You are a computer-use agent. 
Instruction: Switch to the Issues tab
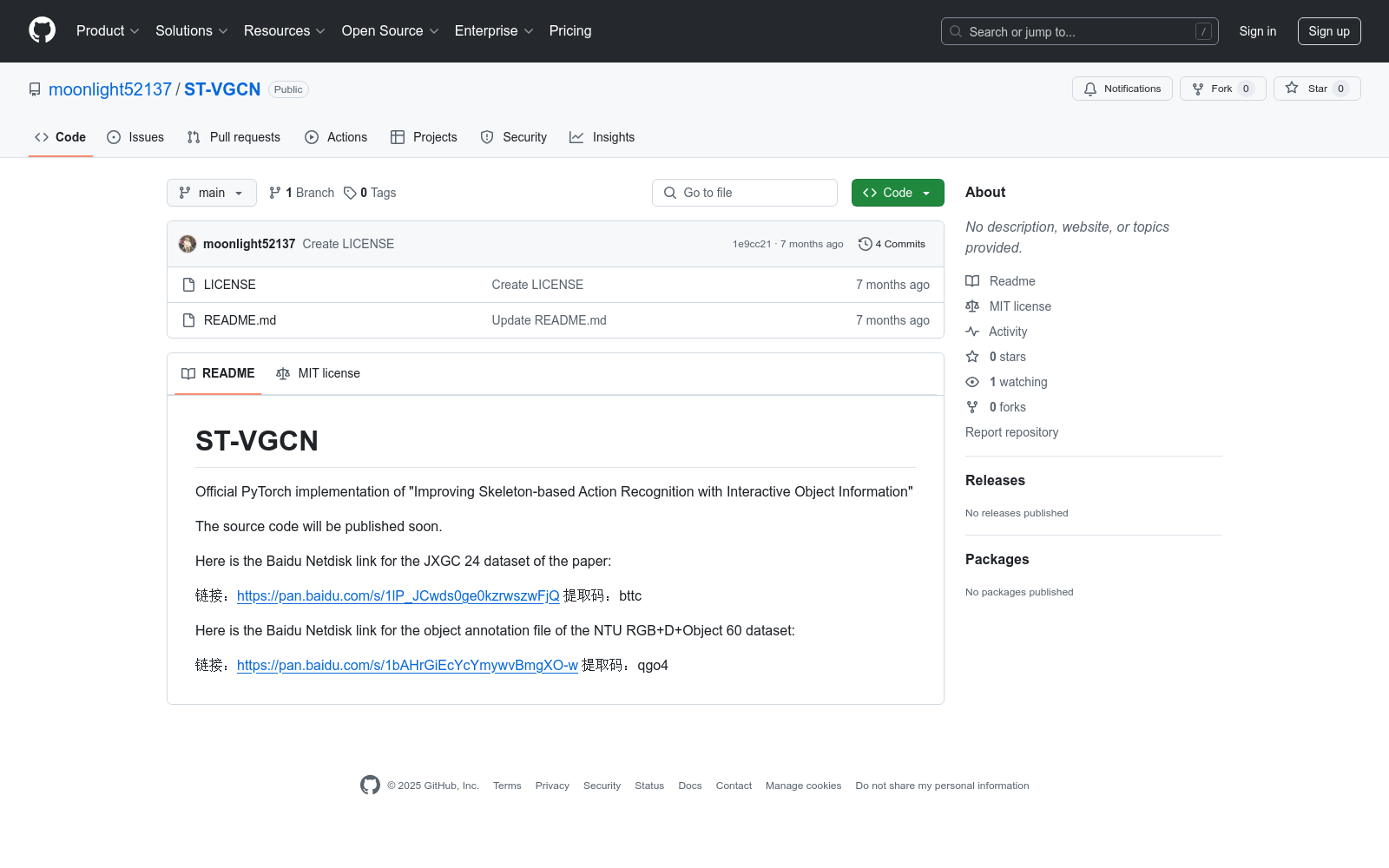[135, 137]
